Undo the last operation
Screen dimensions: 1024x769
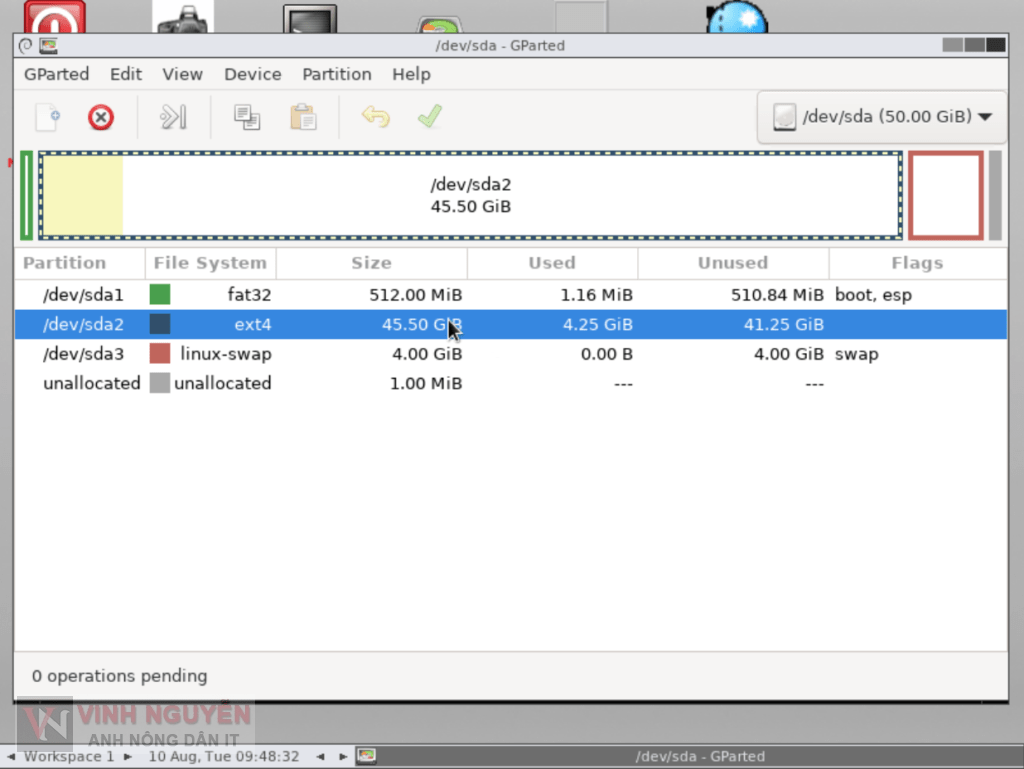point(375,117)
